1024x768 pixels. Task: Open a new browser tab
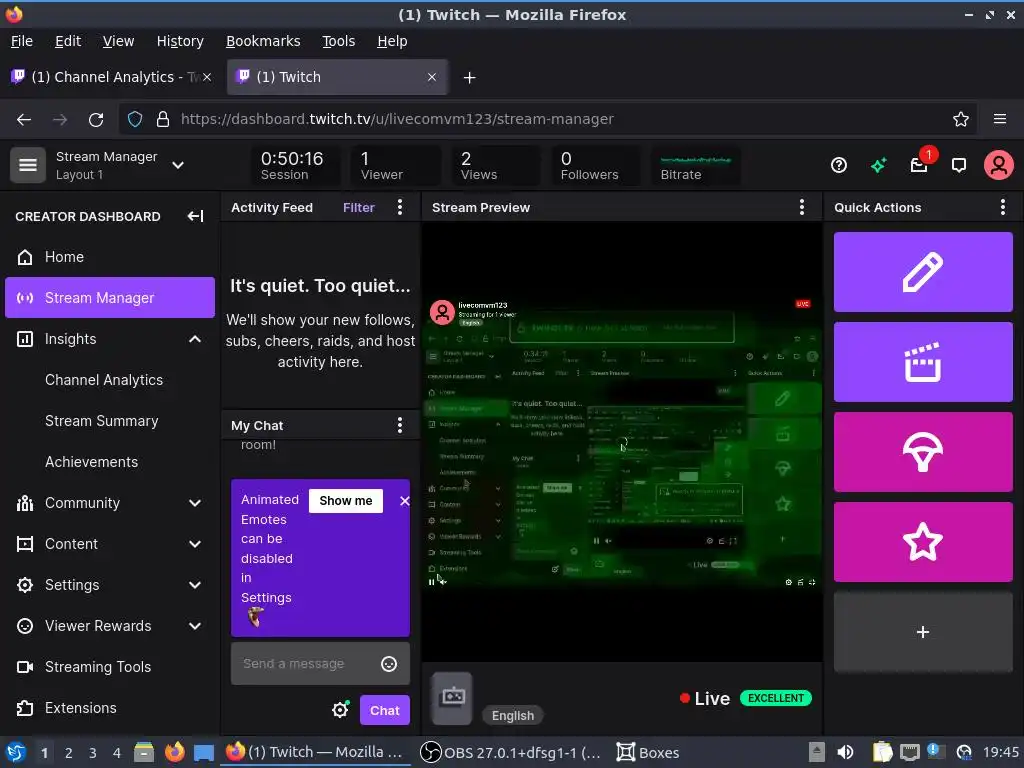click(469, 78)
